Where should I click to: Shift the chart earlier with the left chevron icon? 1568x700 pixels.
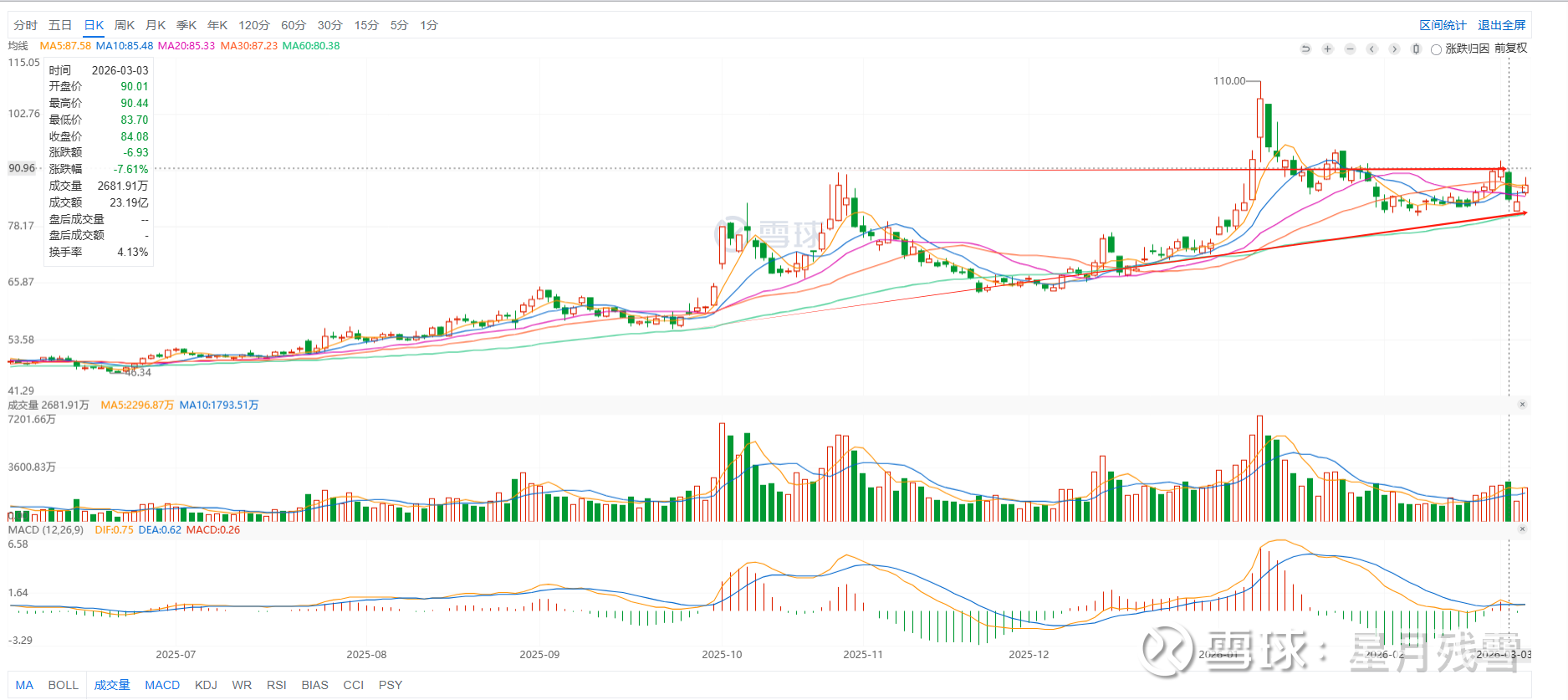click(1371, 49)
